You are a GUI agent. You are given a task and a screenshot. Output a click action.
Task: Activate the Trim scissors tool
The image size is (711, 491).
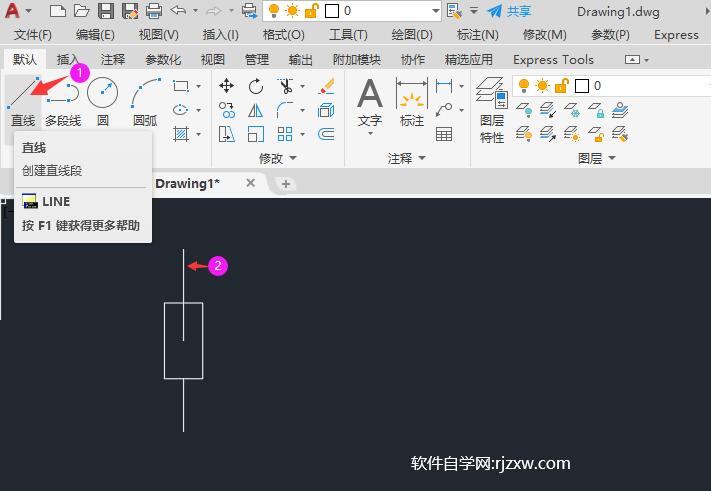coord(285,86)
